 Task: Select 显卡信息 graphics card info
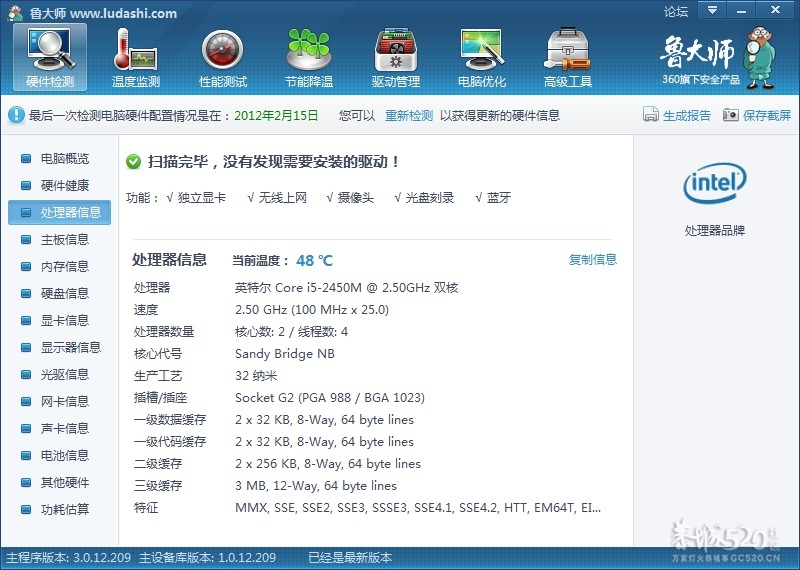[64, 321]
